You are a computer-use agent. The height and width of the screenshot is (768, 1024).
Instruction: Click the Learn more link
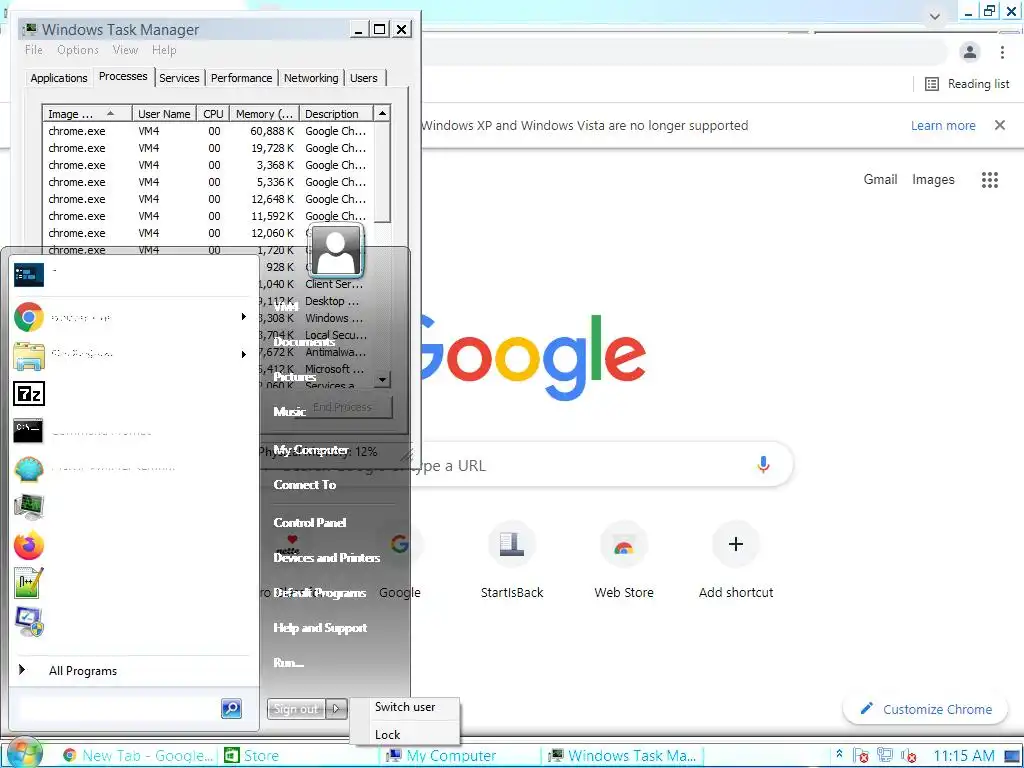[x=943, y=125]
